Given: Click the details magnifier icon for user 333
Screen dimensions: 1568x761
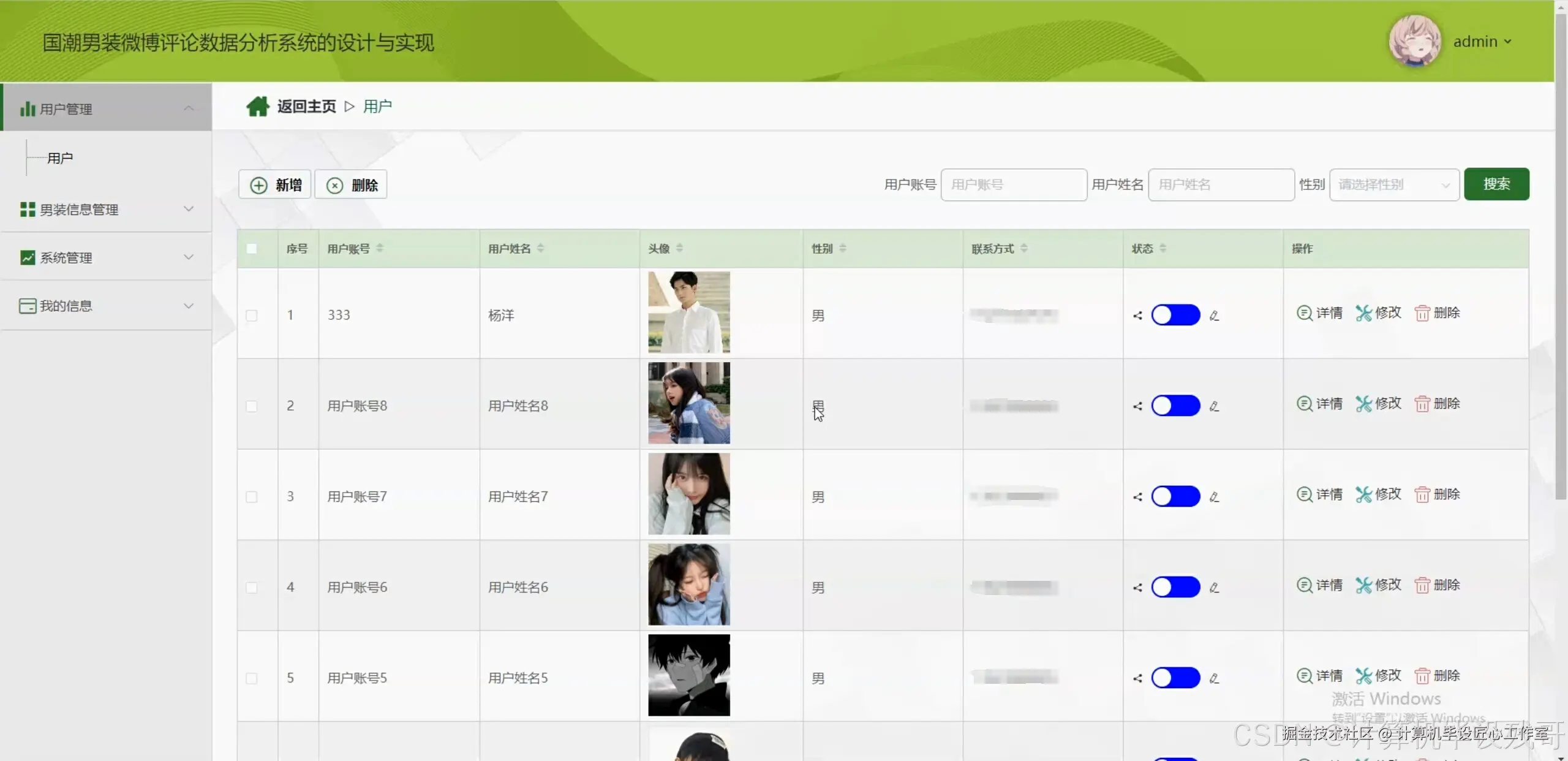Looking at the screenshot, I should [1304, 313].
